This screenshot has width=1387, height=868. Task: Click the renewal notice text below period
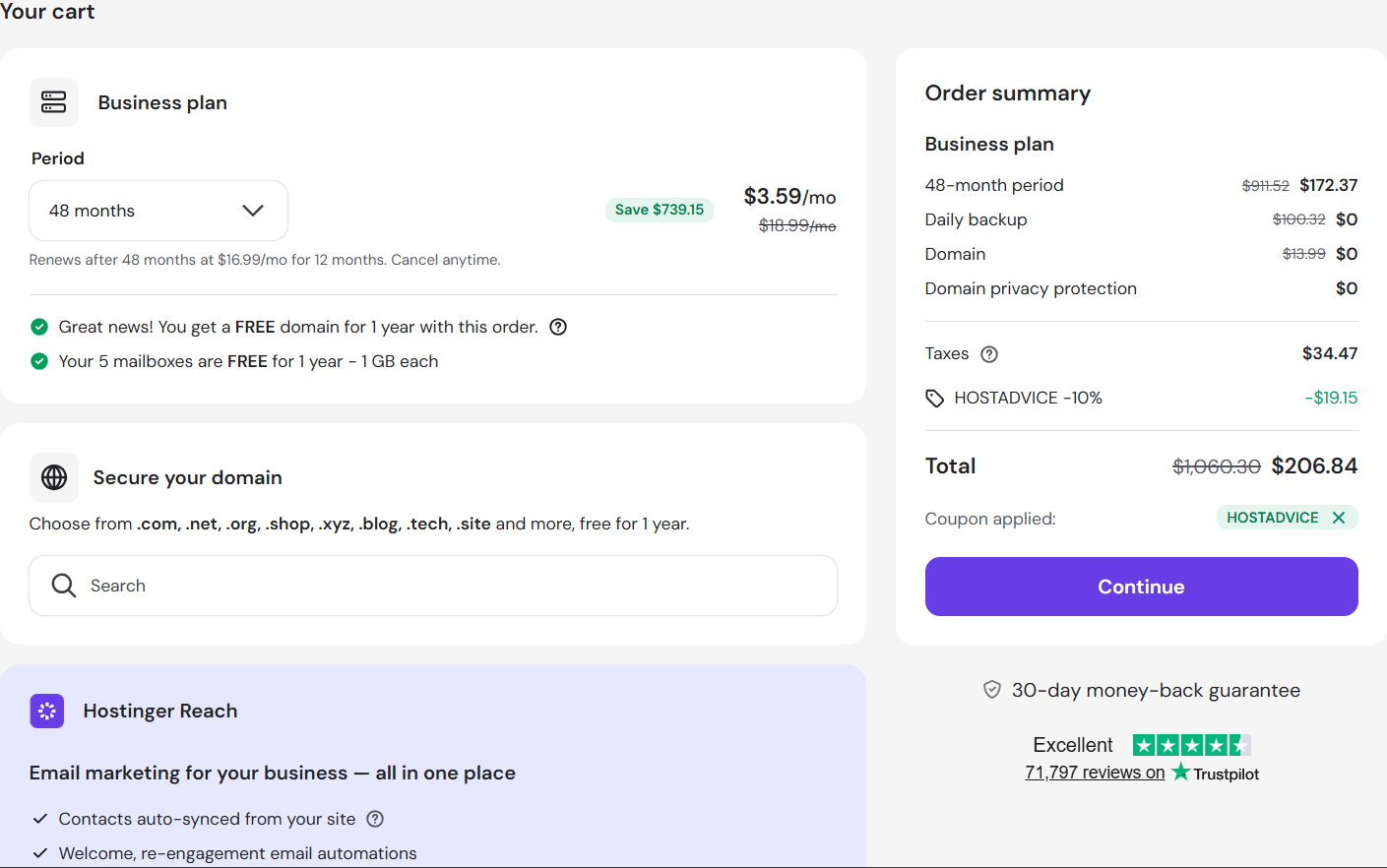point(265,260)
